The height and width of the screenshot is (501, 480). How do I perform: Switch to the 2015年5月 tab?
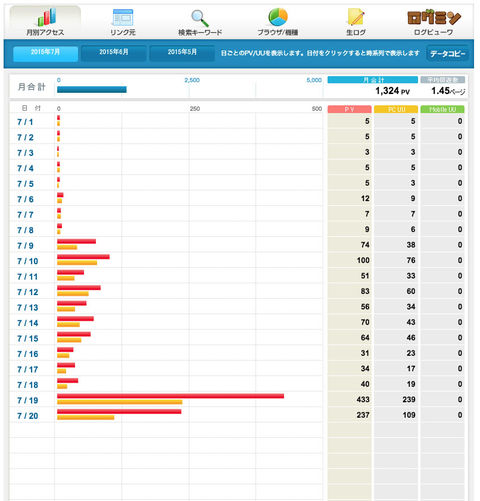(182, 53)
